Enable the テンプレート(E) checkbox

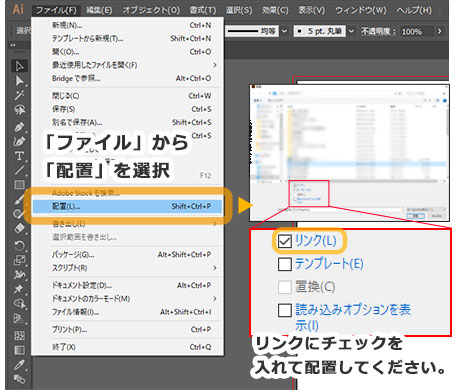[285, 264]
